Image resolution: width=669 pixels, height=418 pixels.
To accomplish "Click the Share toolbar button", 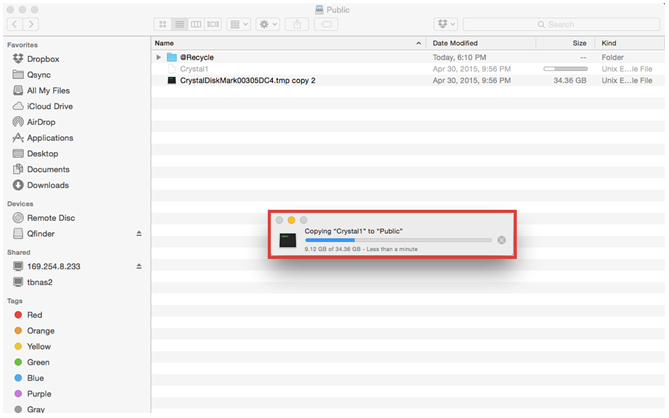I will (296, 24).
